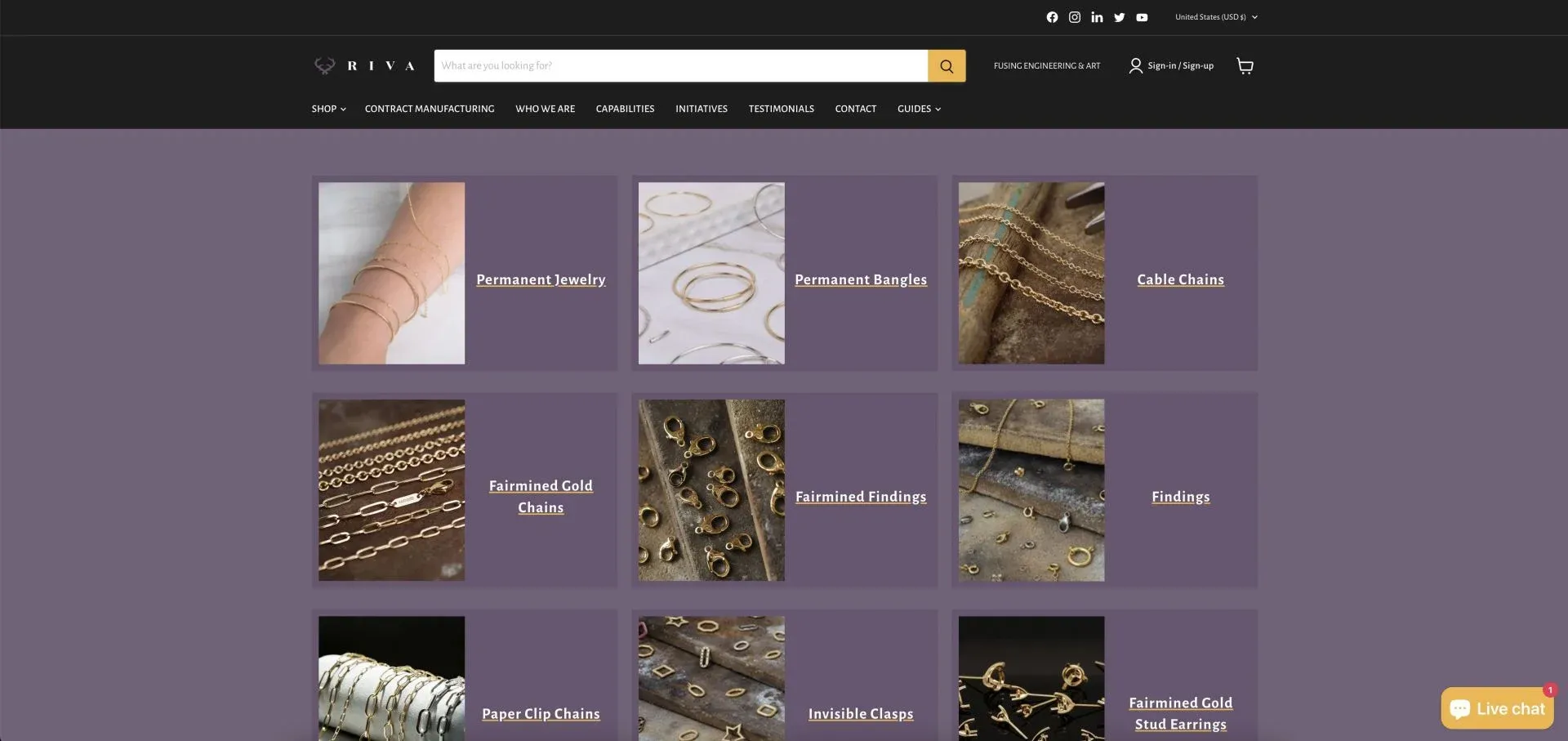The image size is (1568, 741).
Task: Open the Testimonials menu item
Action: point(781,109)
